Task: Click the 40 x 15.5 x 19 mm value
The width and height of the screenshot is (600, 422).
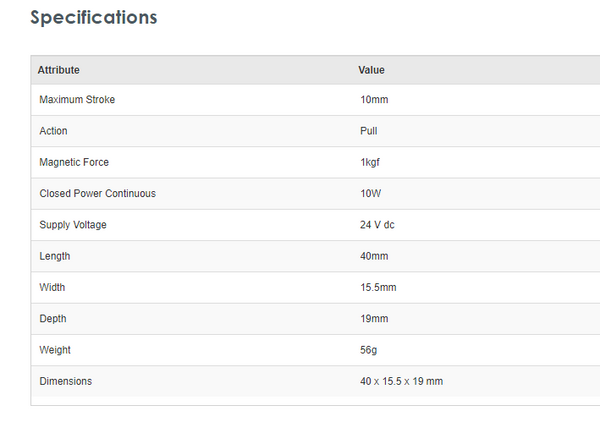Action: pyautogui.click(x=401, y=381)
